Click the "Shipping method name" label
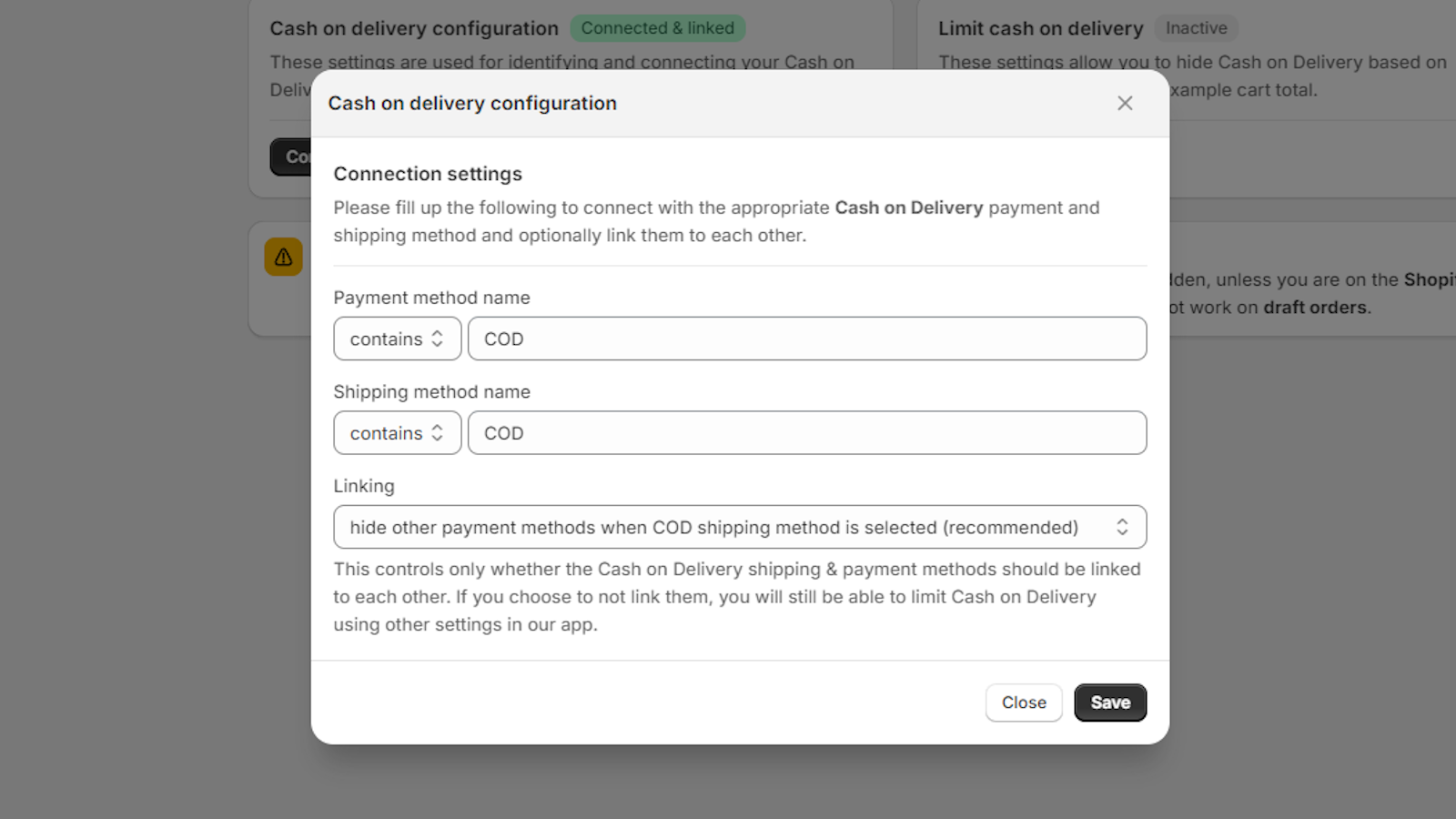The height and width of the screenshot is (819, 1456). [431, 391]
